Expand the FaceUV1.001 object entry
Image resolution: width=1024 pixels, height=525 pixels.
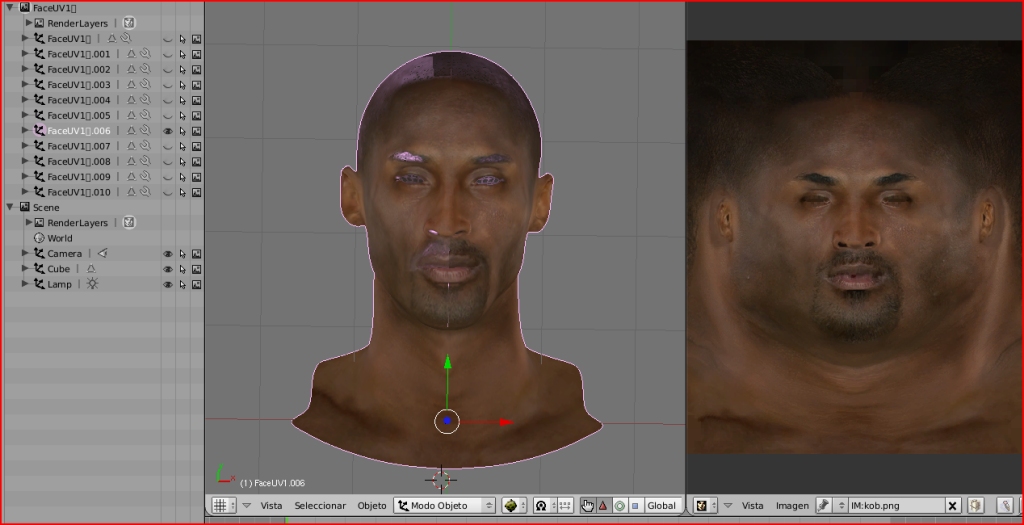coord(26,54)
